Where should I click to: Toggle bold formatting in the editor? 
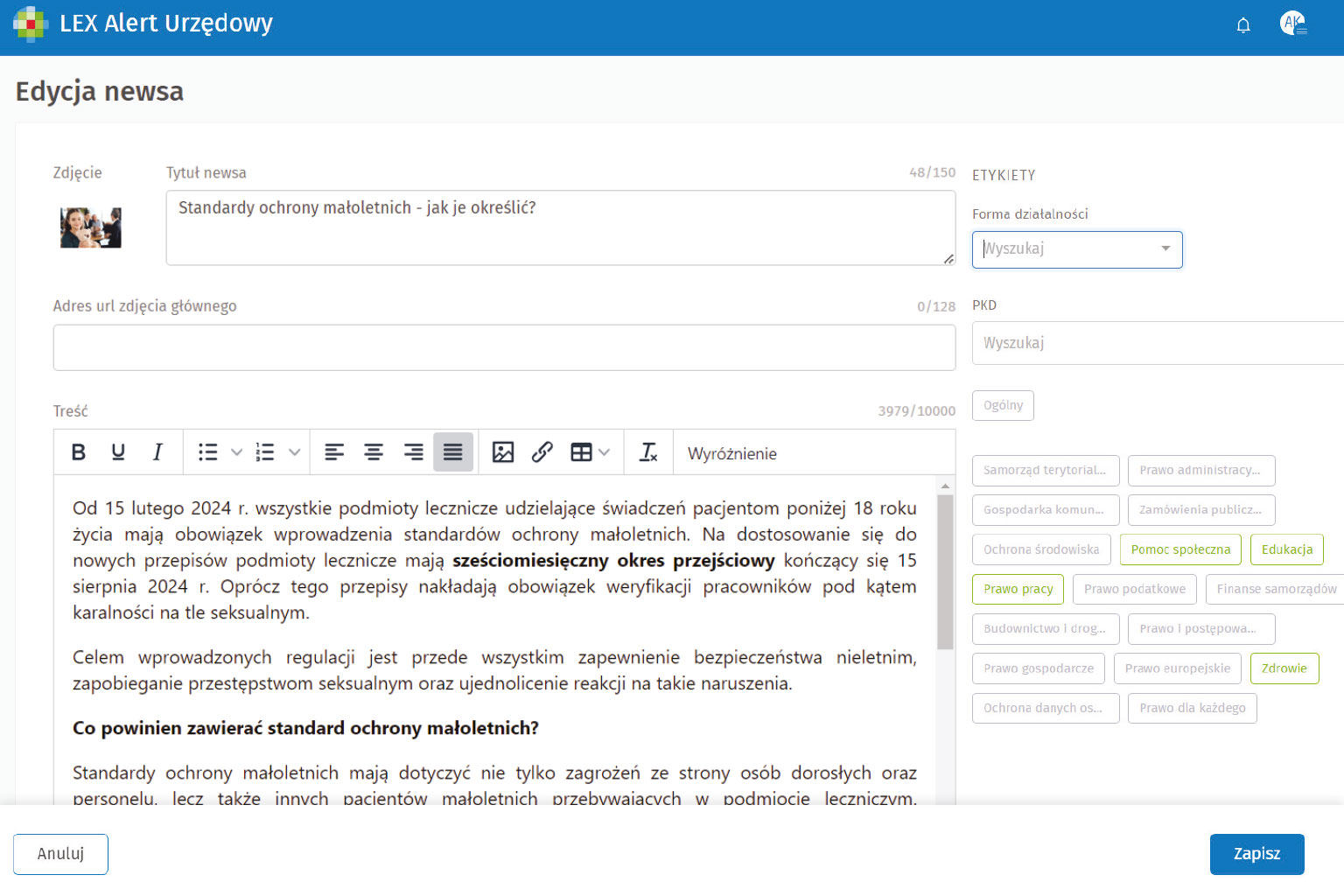(79, 452)
